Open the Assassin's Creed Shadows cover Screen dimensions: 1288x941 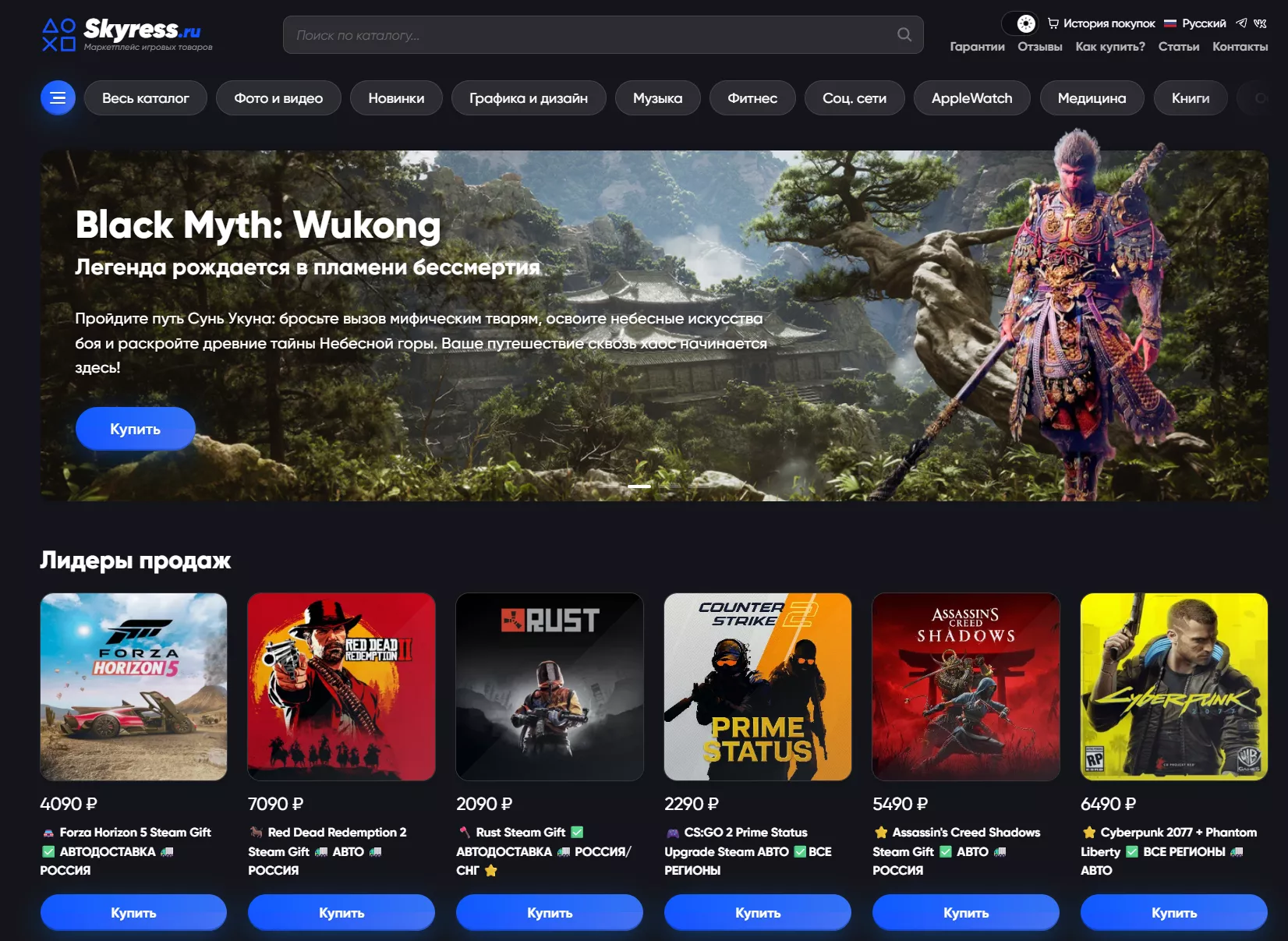966,687
